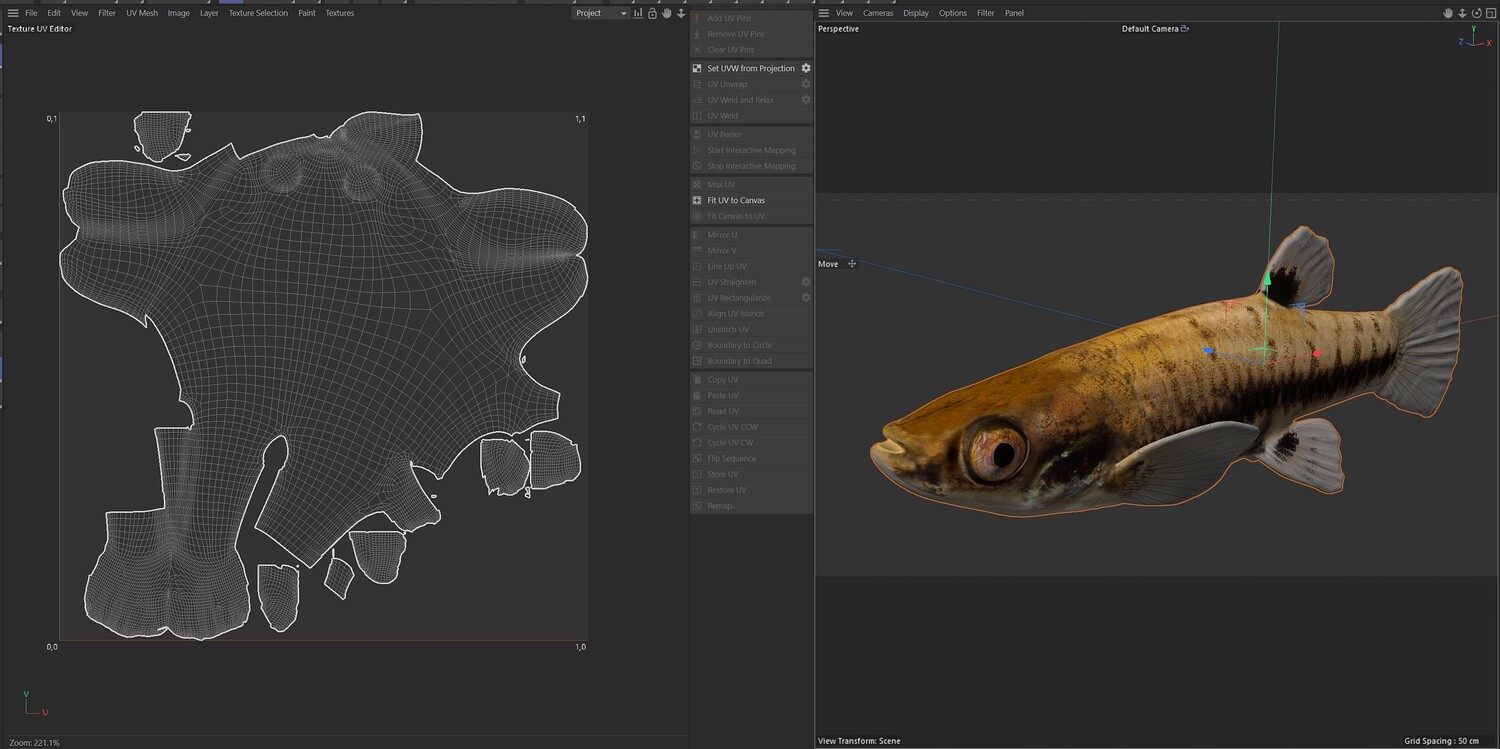Screen dimensions: 1500x749
Task: Click Align UV Islands command
Action: (x=751, y=314)
